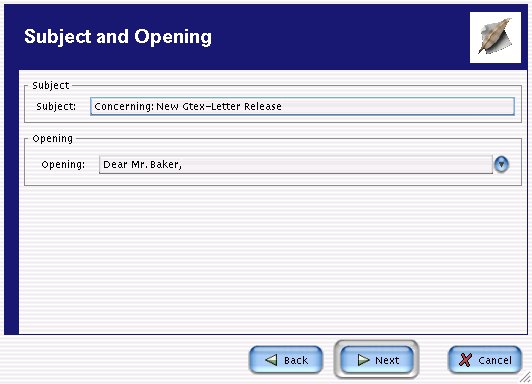Click the red X icon on Cancel
This screenshot has width=532, height=384.
pyautogui.click(x=465, y=360)
